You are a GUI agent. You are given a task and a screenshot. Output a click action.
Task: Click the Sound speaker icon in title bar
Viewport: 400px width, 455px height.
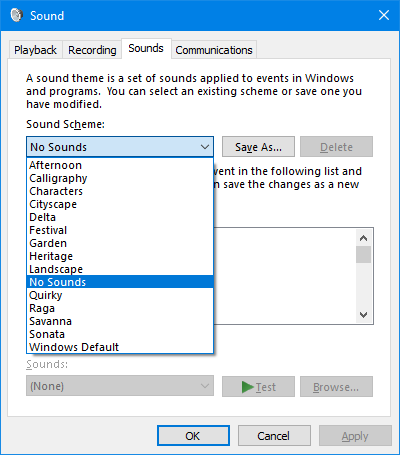click(x=16, y=15)
